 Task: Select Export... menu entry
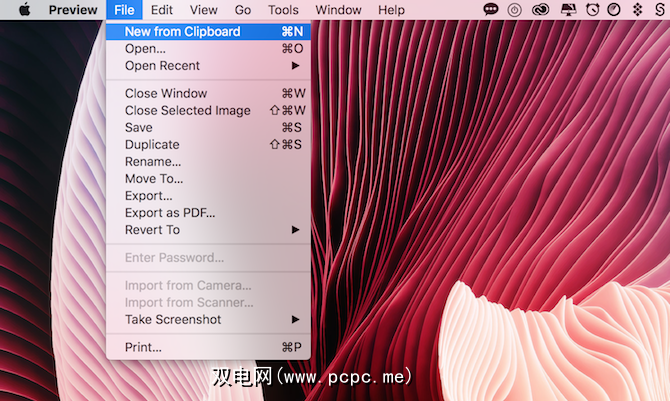point(208,196)
